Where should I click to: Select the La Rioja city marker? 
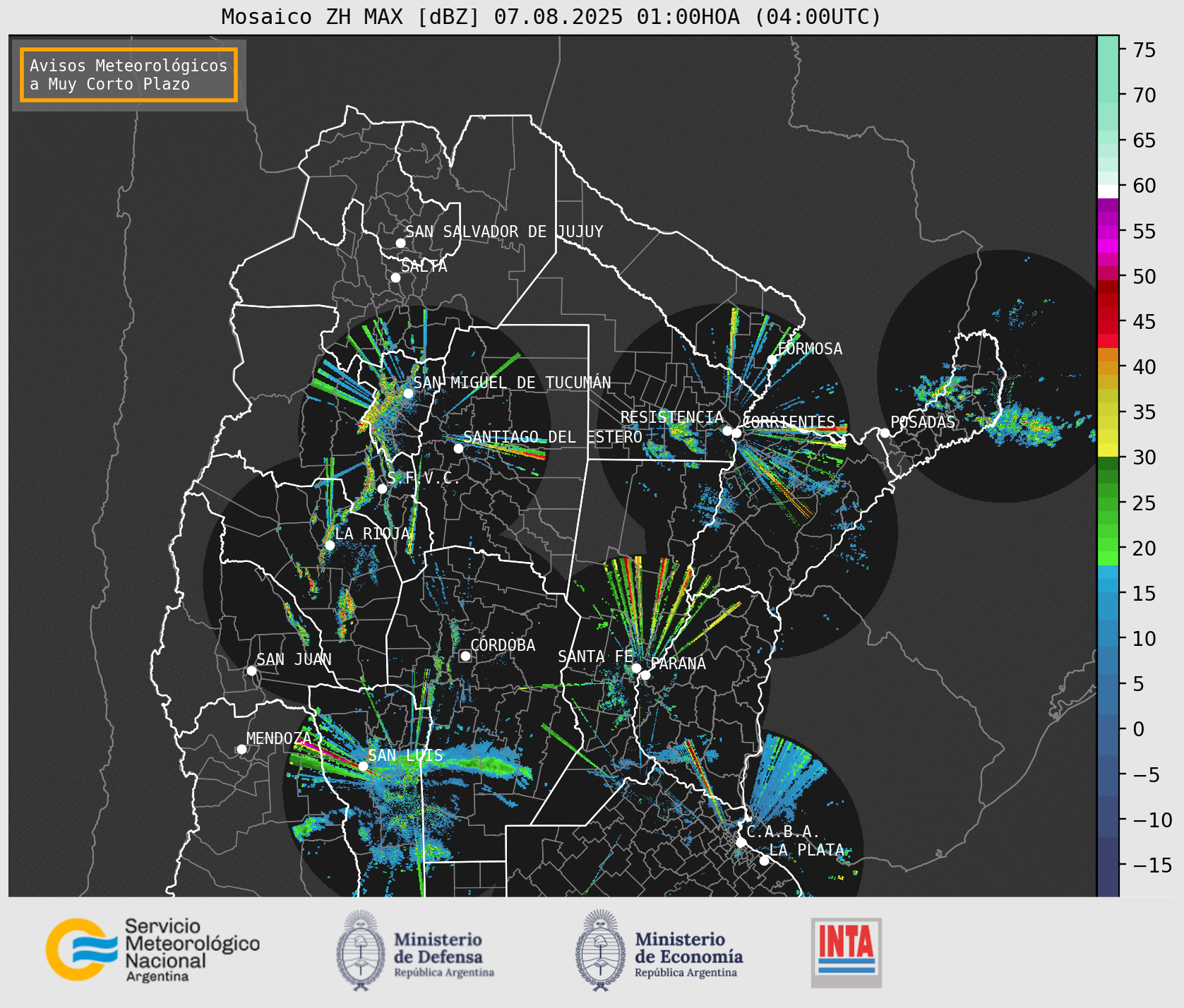point(329,545)
